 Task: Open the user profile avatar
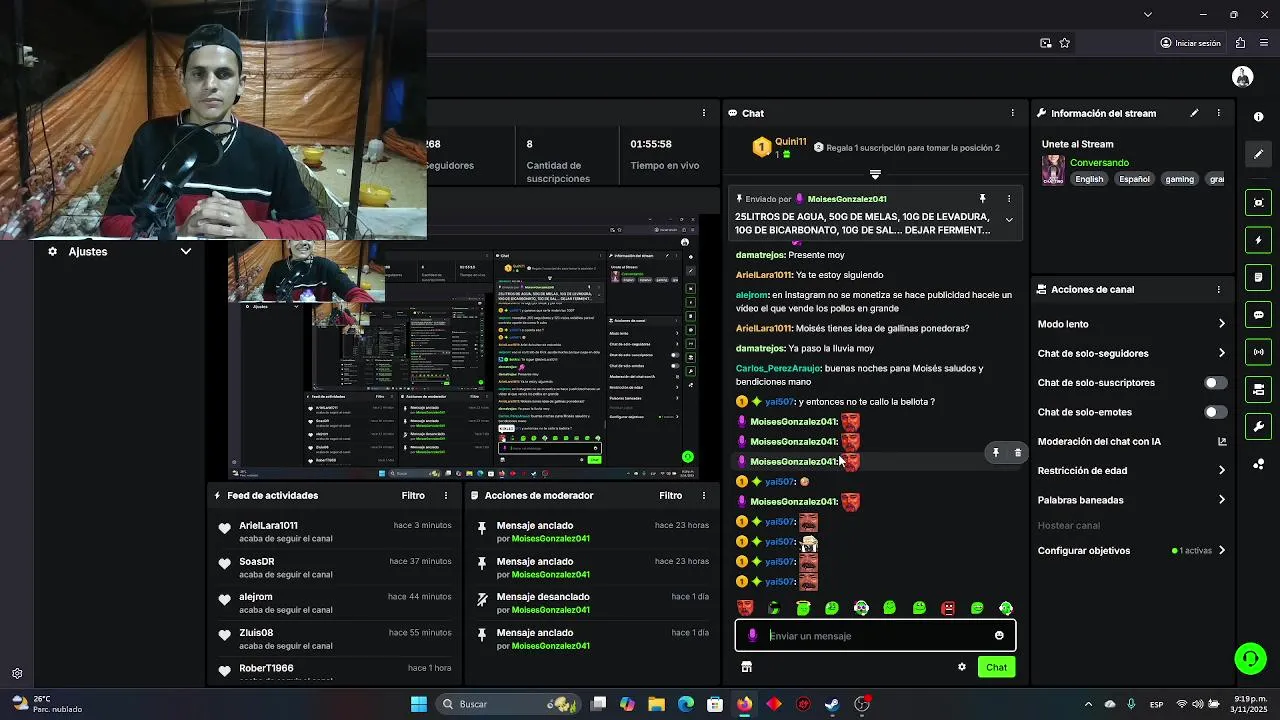[x=1243, y=77]
